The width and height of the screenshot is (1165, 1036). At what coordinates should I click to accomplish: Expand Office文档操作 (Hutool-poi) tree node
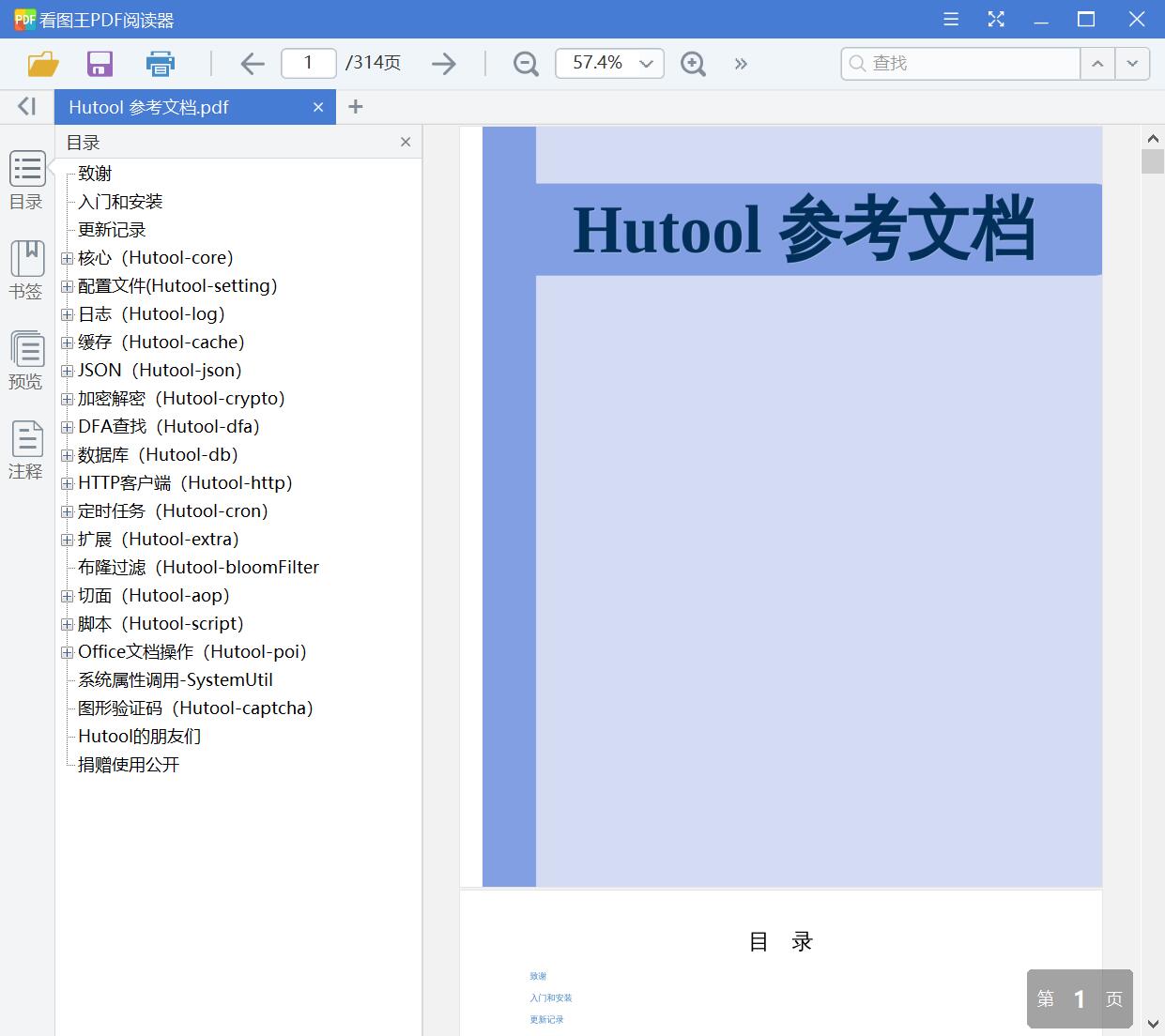coord(67,652)
